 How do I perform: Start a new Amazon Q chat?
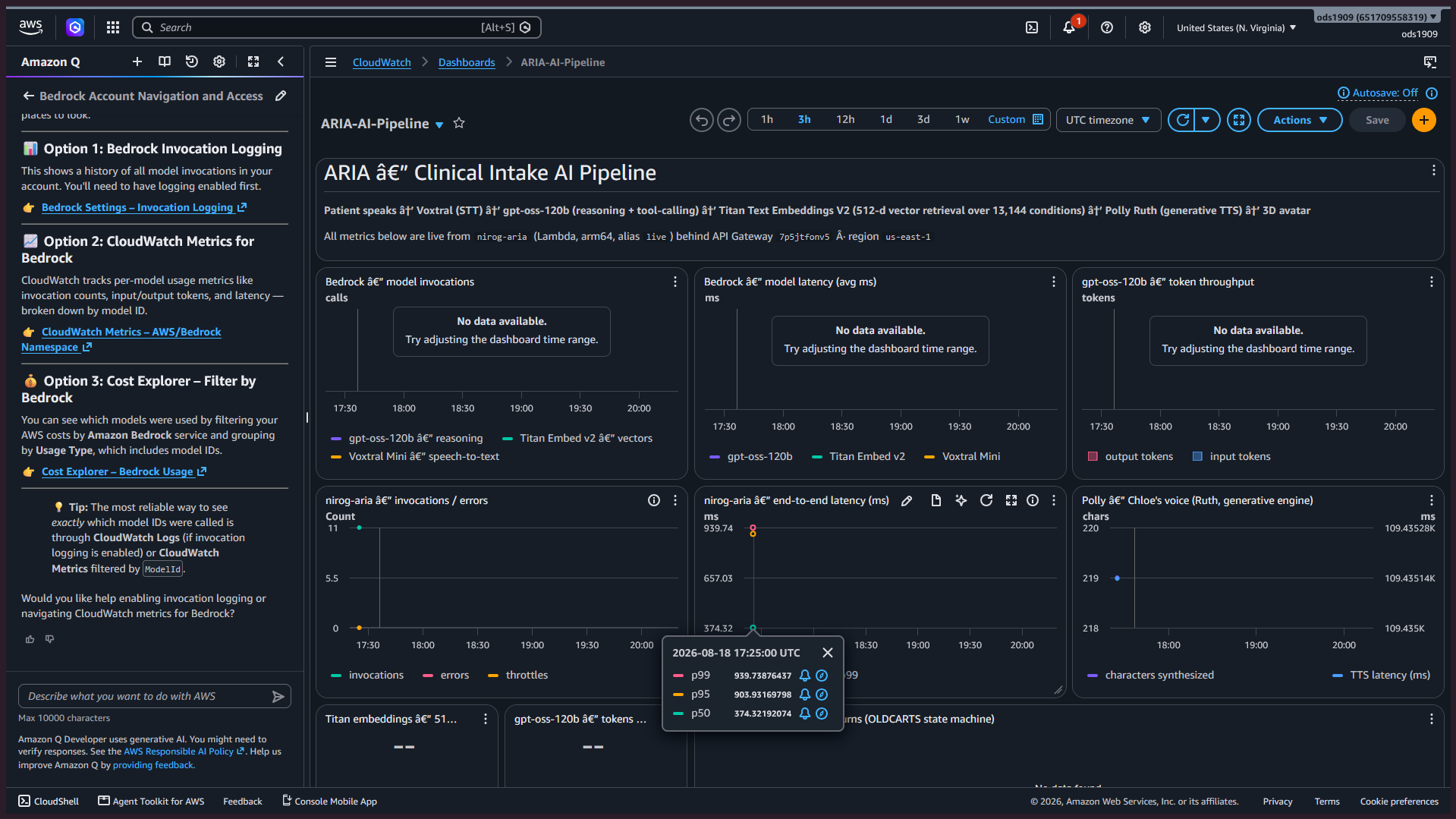(137, 61)
